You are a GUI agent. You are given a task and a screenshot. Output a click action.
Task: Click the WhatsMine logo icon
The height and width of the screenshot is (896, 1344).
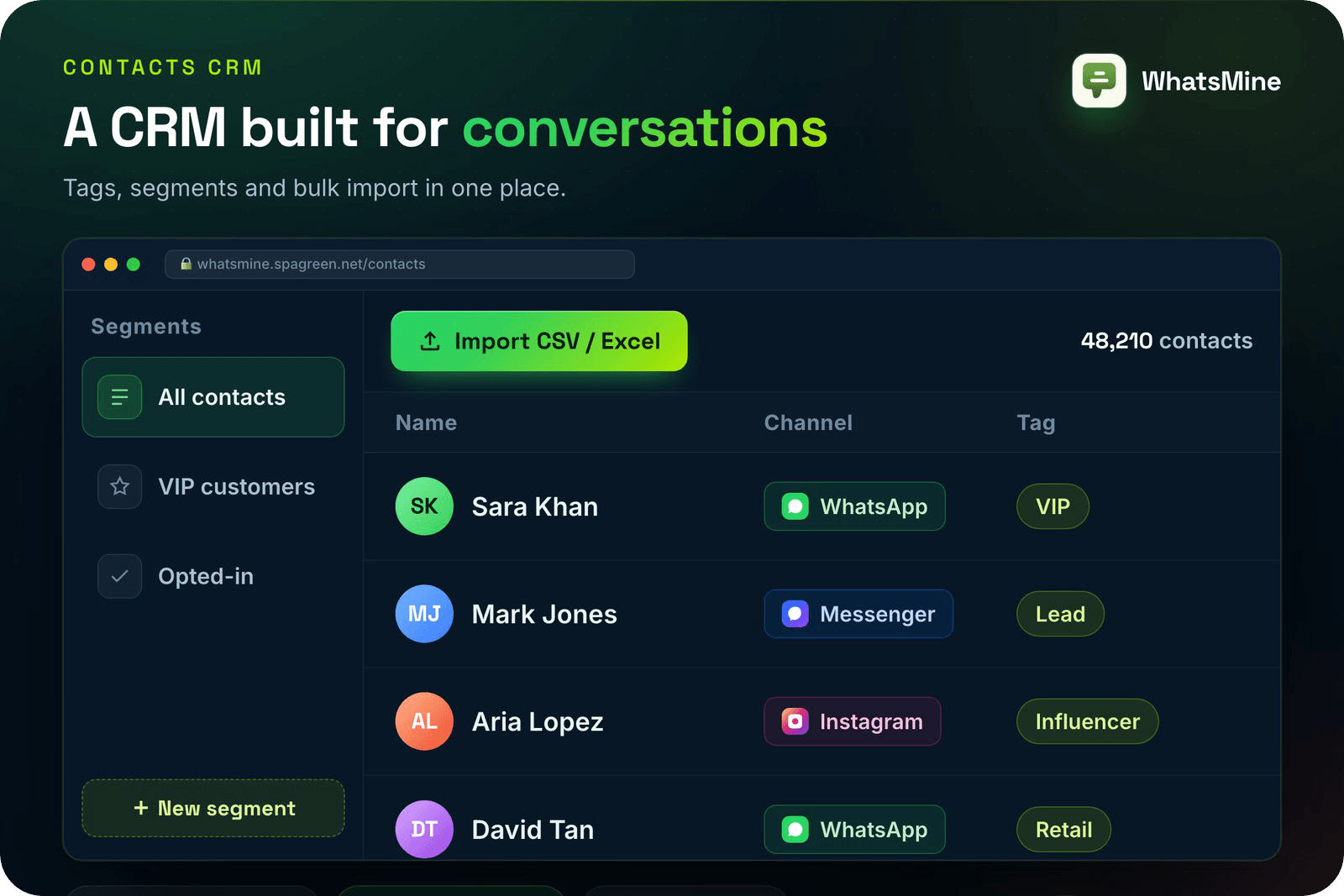[1099, 81]
